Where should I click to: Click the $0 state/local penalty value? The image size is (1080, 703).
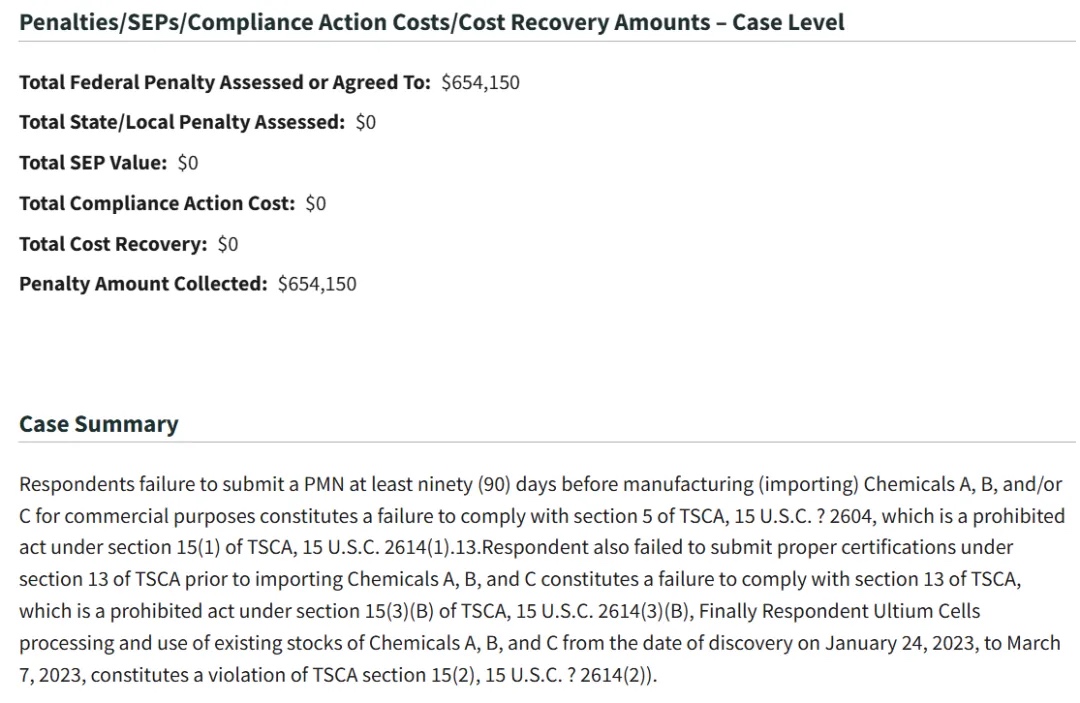tap(365, 123)
